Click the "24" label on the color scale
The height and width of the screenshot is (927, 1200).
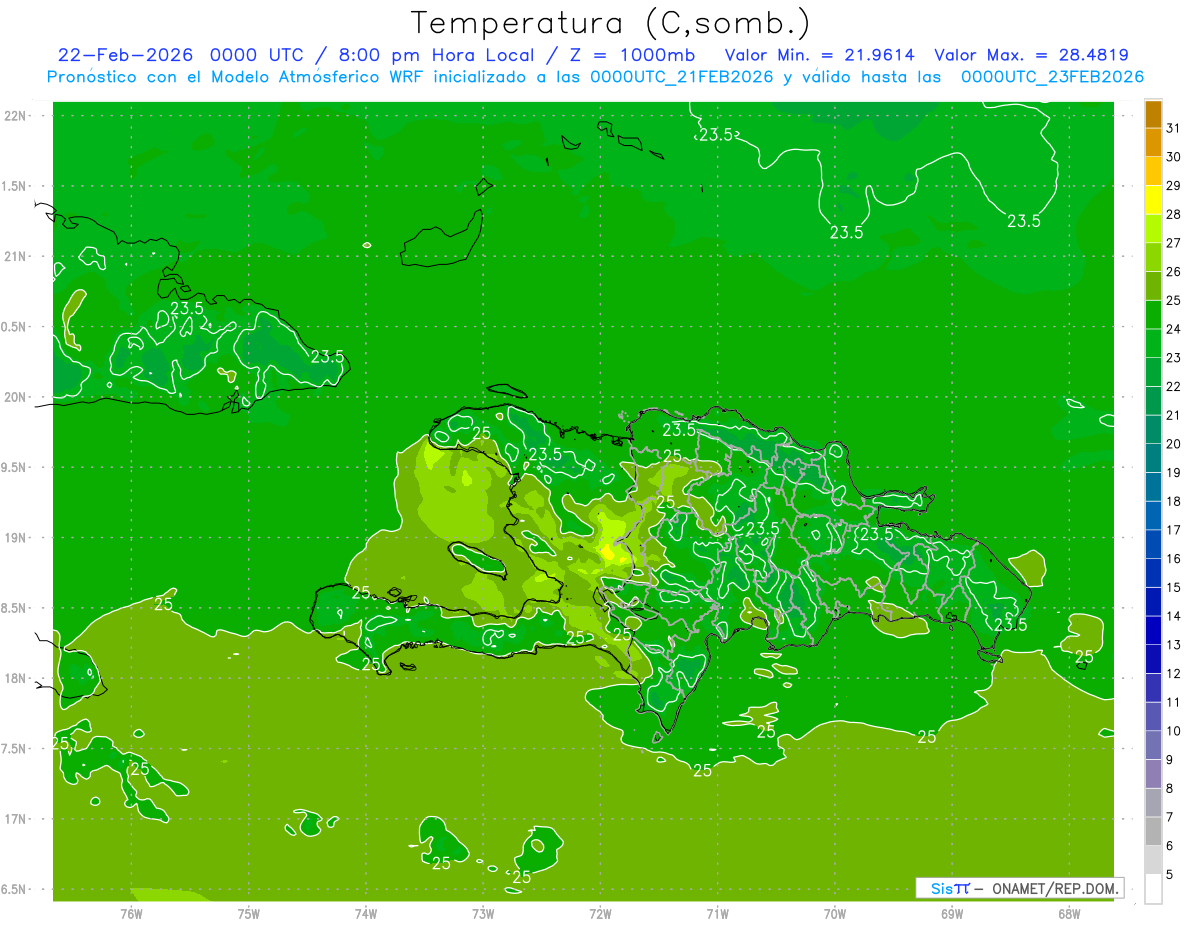tap(1174, 329)
